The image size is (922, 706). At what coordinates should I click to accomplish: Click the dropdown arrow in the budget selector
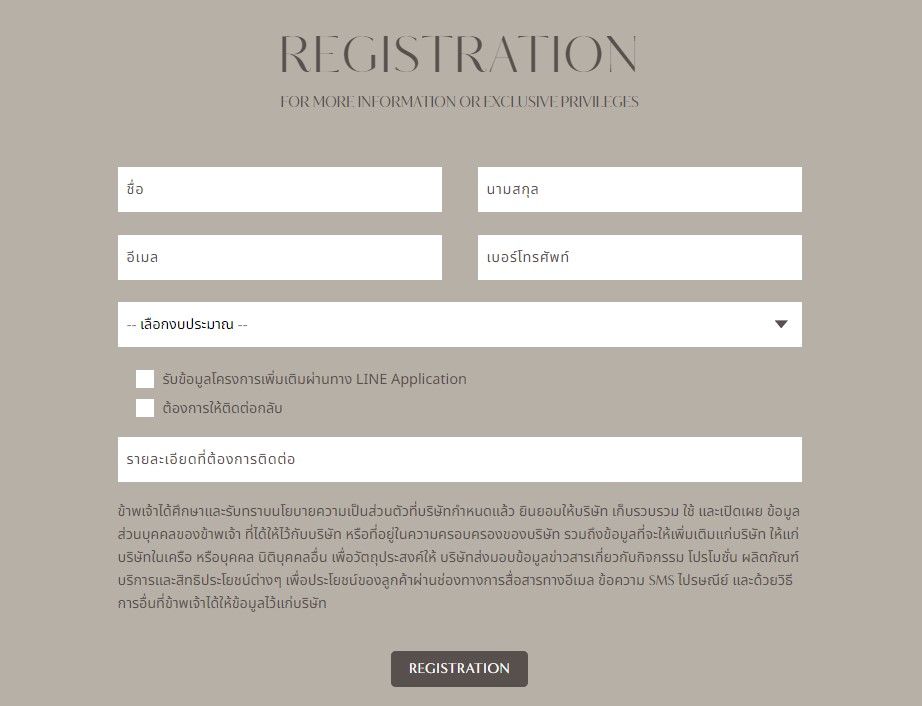click(x=781, y=324)
